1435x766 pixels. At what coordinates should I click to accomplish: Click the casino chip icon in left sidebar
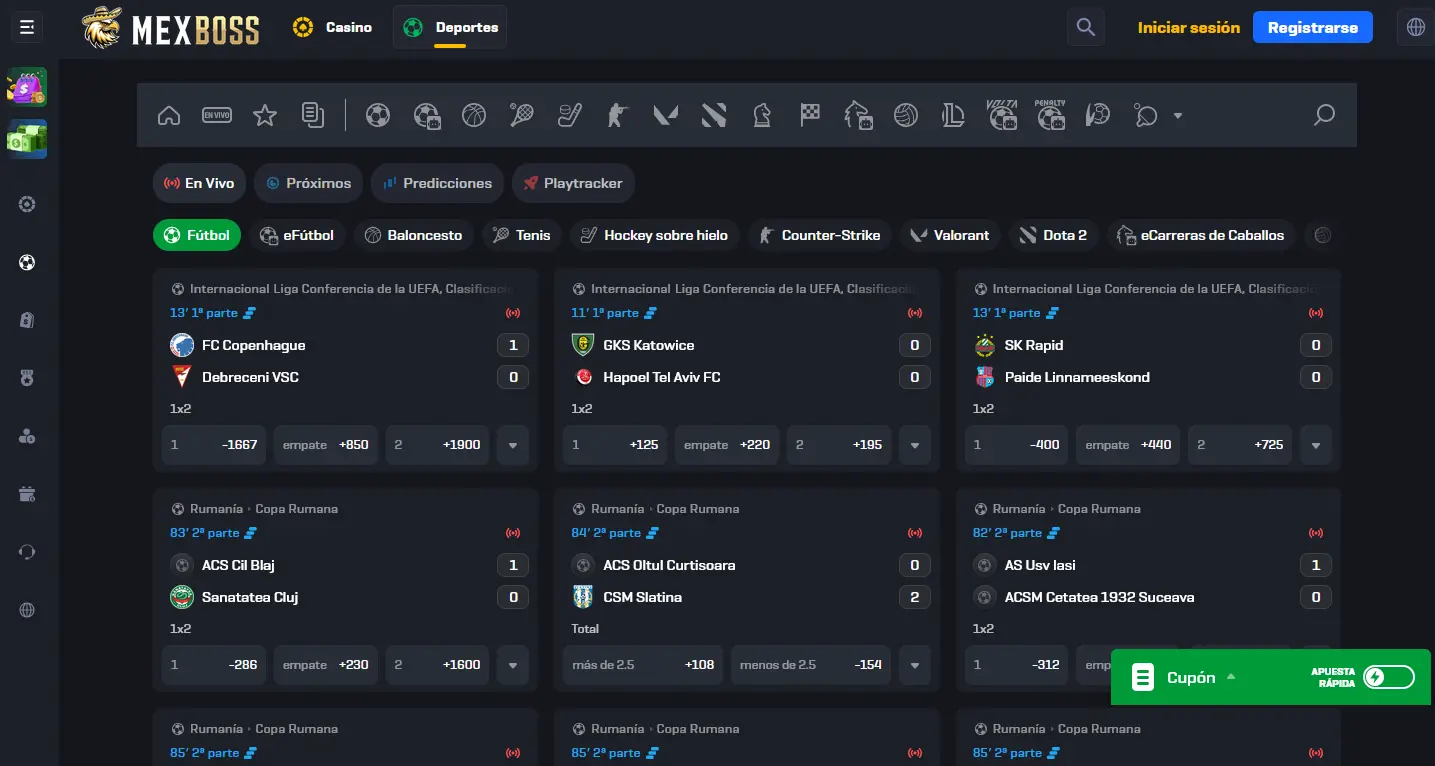click(x=27, y=205)
